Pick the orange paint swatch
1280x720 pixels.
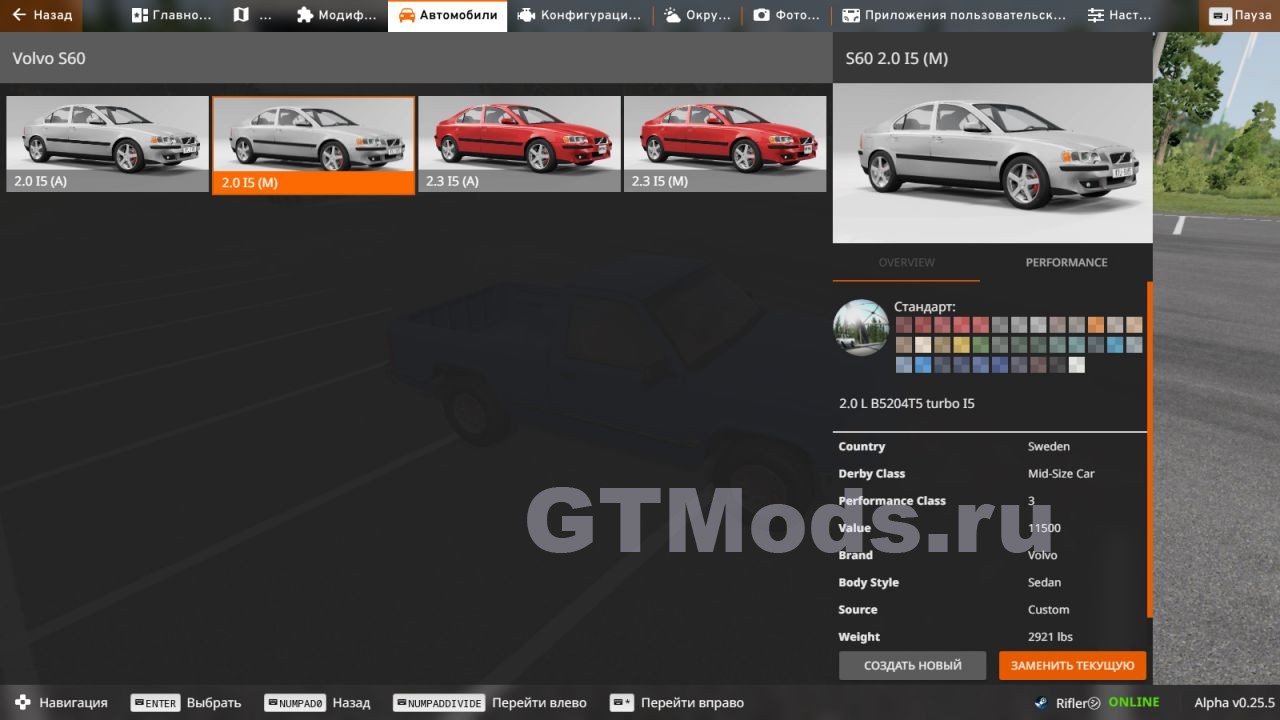pyautogui.click(x=1096, y=324)
